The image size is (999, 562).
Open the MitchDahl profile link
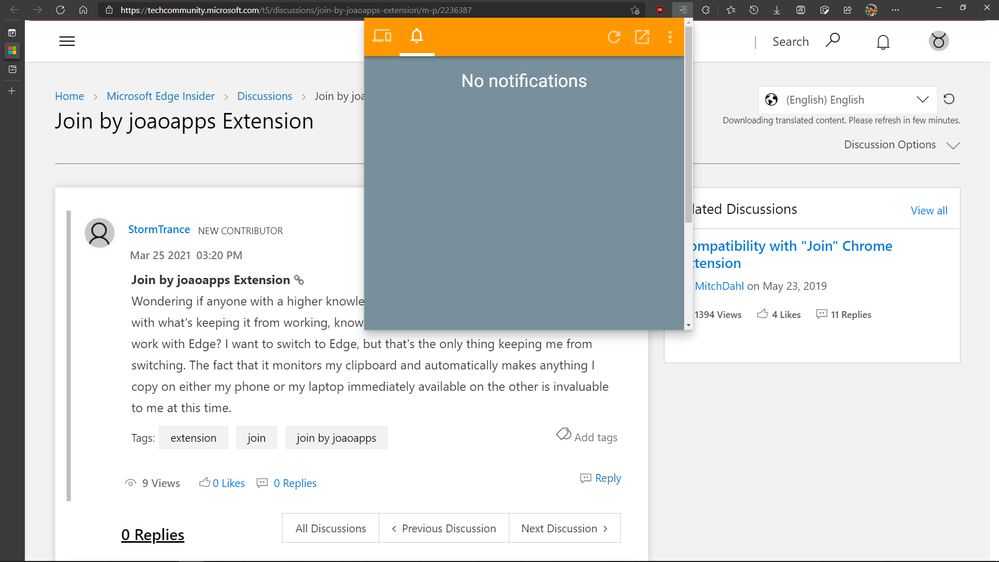[719, 286]
